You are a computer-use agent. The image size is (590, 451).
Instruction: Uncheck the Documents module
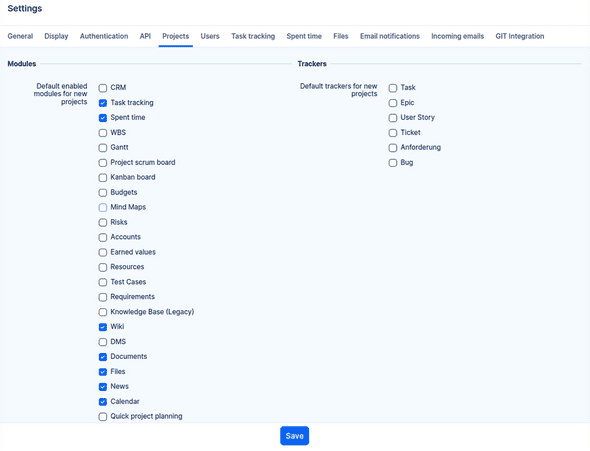click(x=103, y=357)
